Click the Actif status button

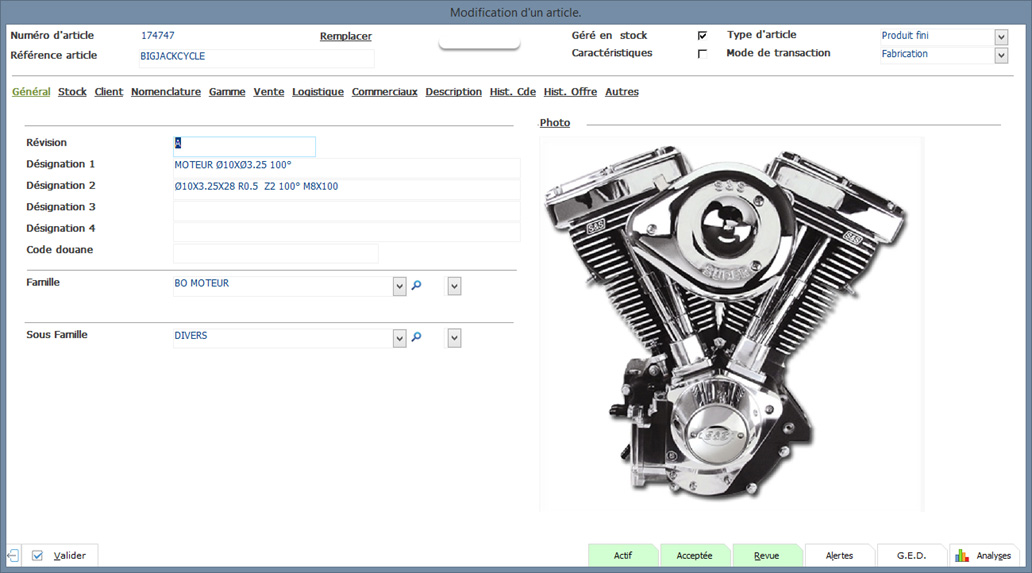pyautogui.click(x=623, y=555)
